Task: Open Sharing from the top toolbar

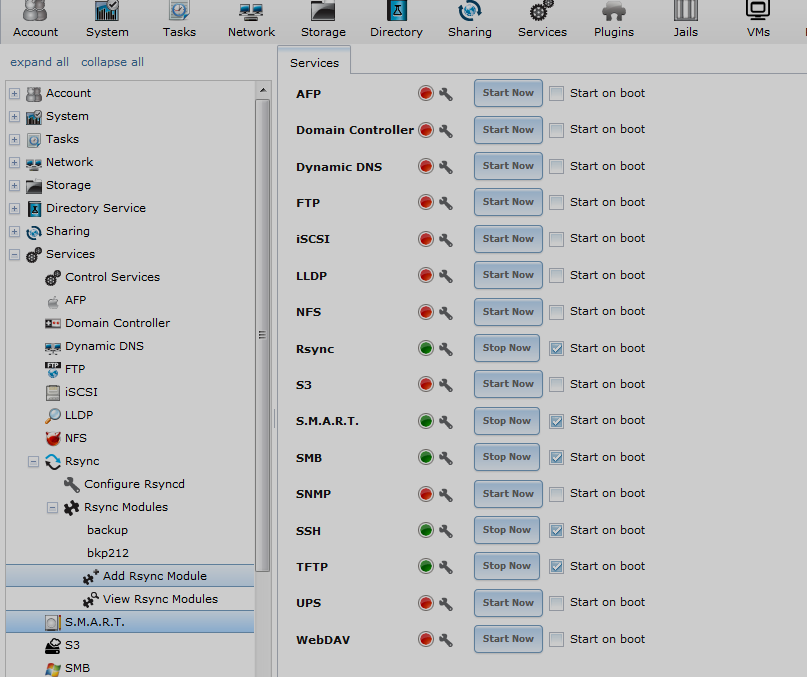Action: [x=469, y=20]
